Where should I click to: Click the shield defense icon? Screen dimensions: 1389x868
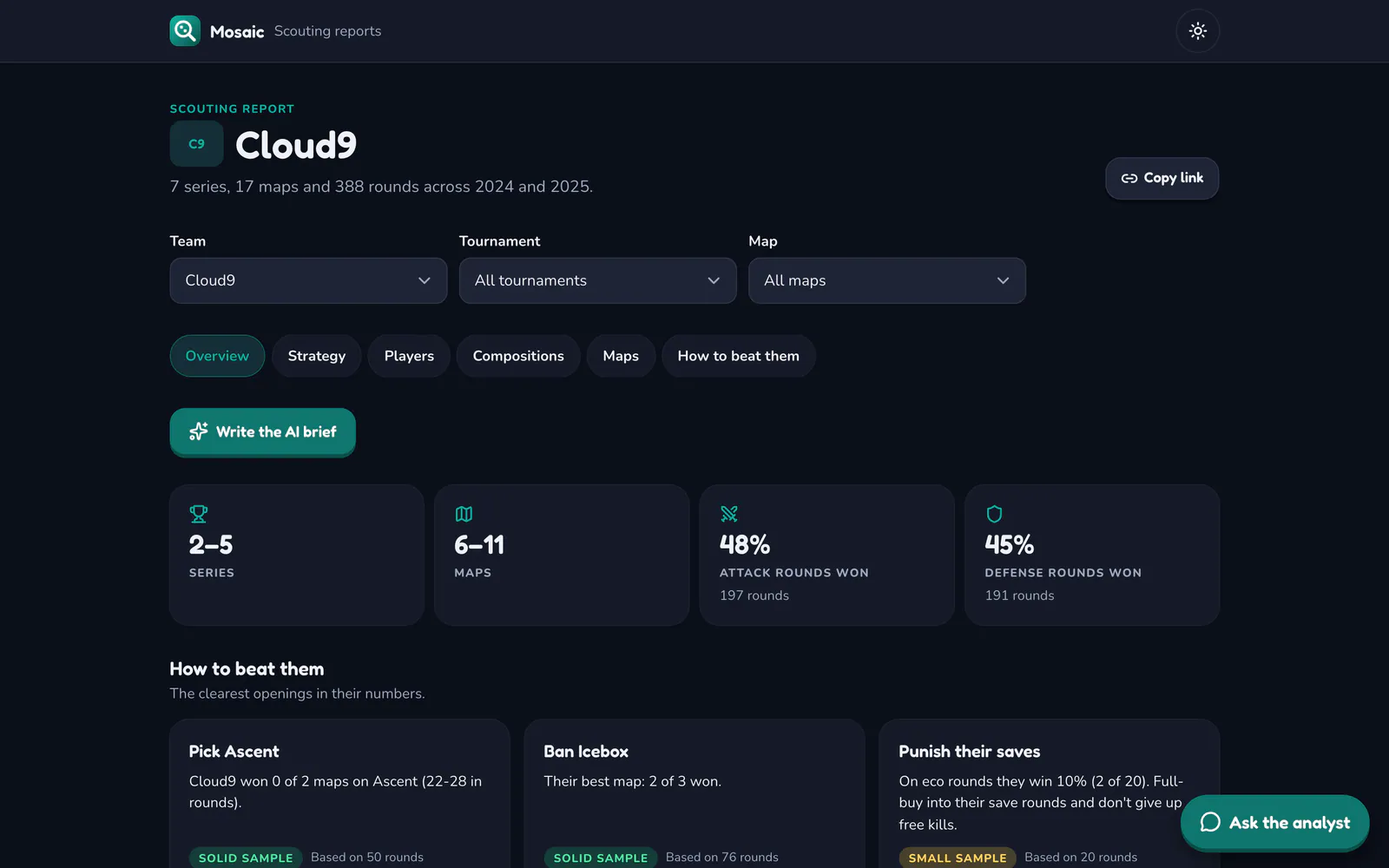coord(994,514)
